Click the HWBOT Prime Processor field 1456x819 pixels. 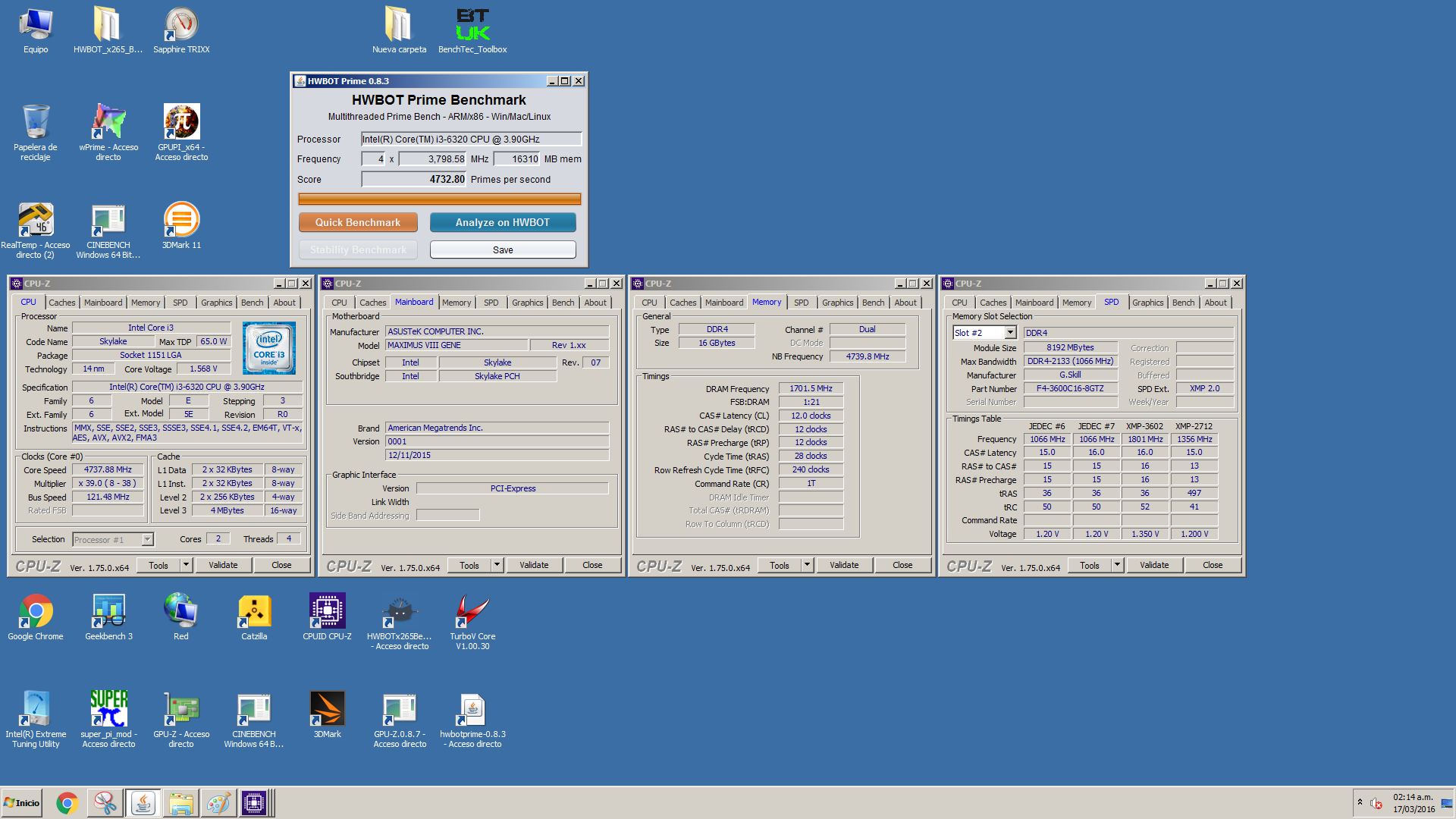click(471, 139)
